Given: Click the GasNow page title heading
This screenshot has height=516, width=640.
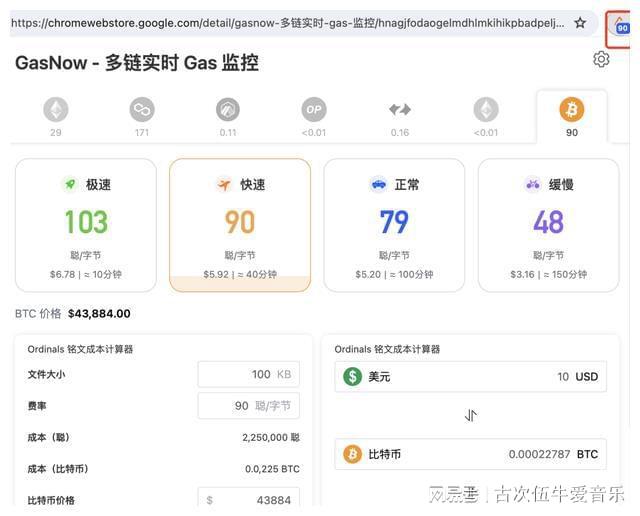Looking at the screenshot, I should (x=137, y=63).
